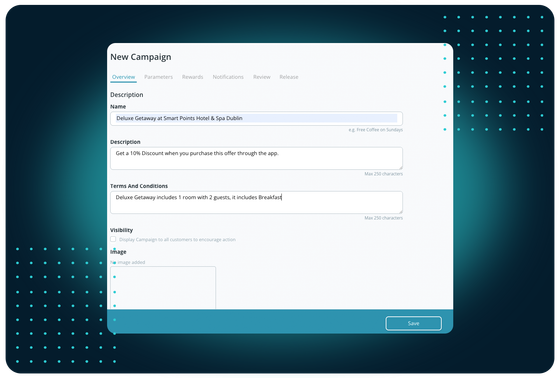Switch to the Release tab
The image size is (560, 378).
click(289, 77)
